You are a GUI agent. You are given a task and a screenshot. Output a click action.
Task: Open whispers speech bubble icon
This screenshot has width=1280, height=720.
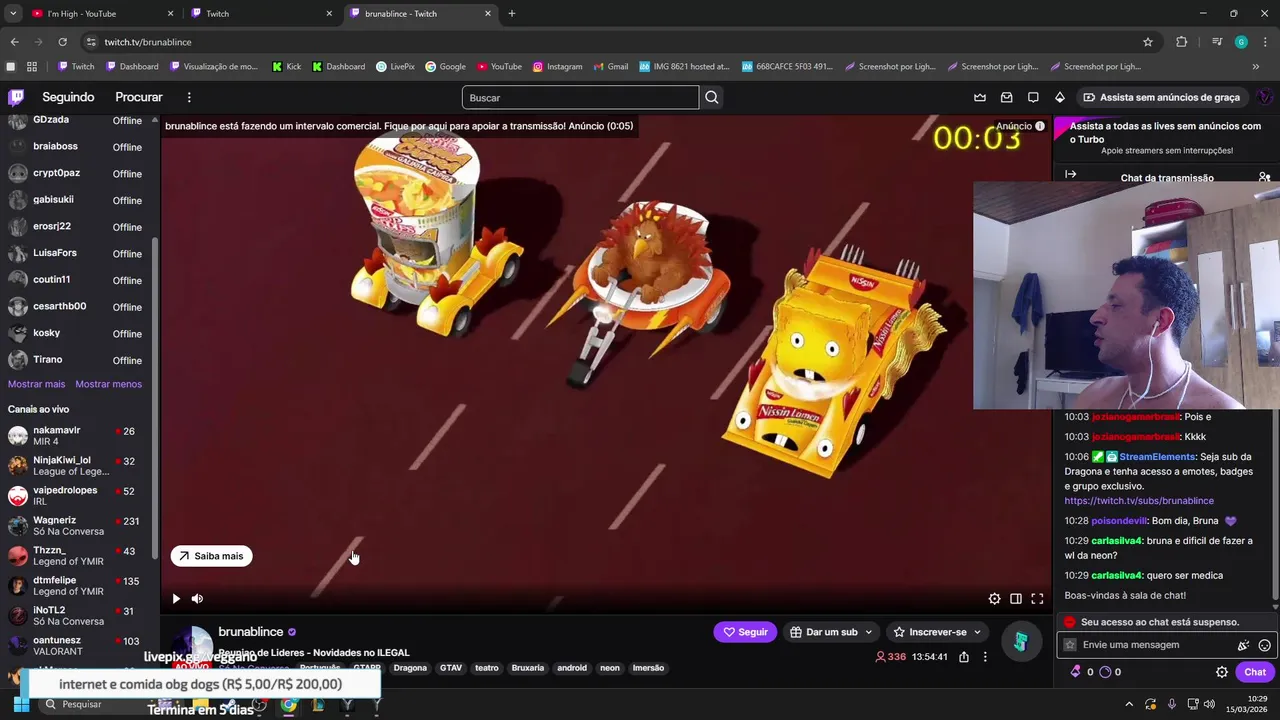(1033, 97)
